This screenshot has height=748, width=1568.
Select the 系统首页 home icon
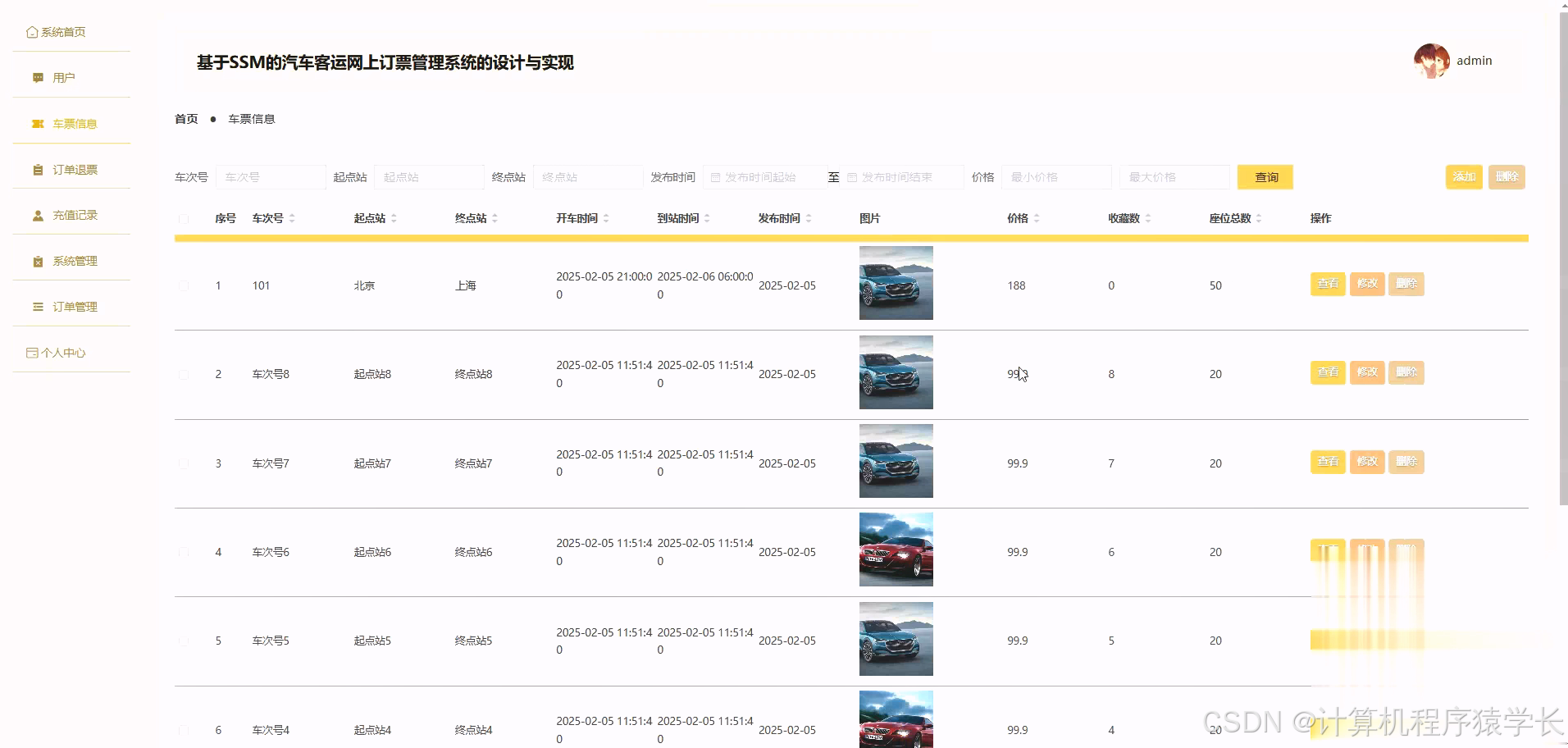pyautogui.click(x=30, y=31)
